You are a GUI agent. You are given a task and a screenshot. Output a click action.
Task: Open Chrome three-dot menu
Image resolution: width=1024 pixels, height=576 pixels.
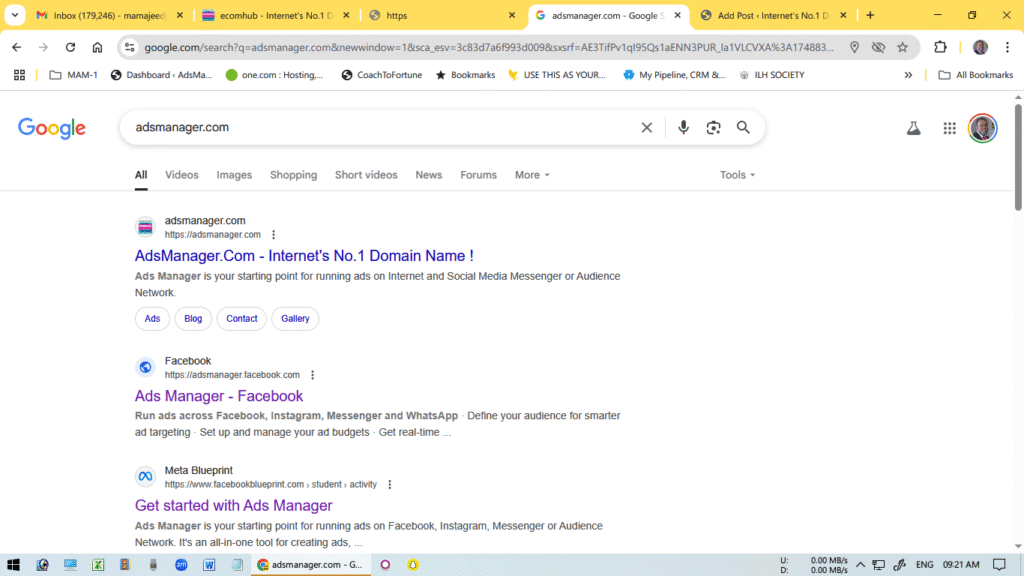coord(1008,47)
